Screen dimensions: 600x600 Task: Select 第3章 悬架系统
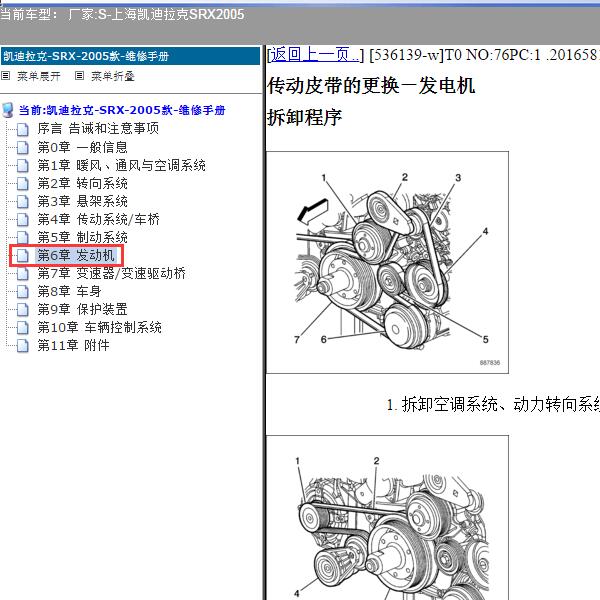[82, 201]
